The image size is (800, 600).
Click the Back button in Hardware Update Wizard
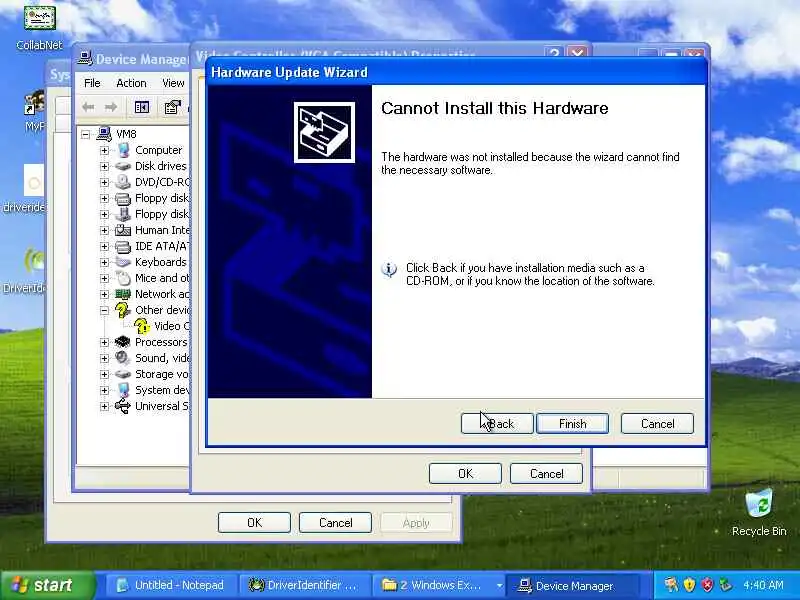(x=497, y=423)
